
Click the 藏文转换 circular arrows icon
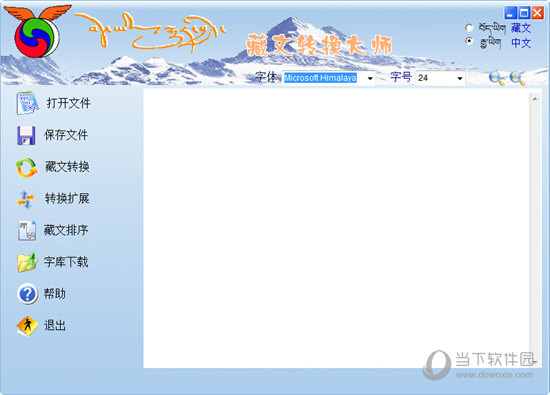(x=26, y=168)
